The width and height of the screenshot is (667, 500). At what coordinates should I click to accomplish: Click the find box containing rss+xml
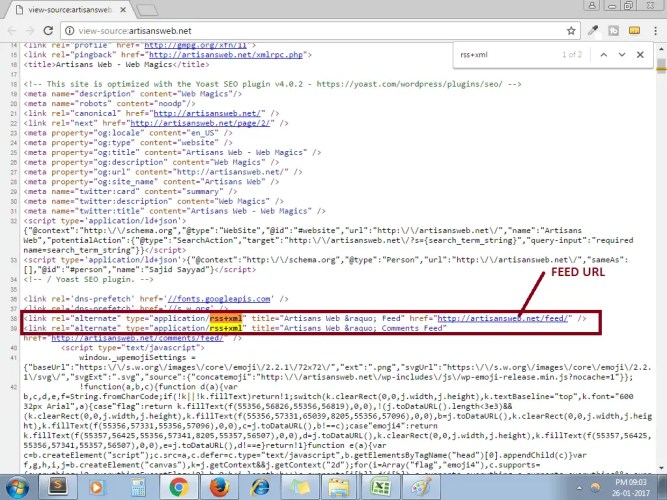pos(506,54)
